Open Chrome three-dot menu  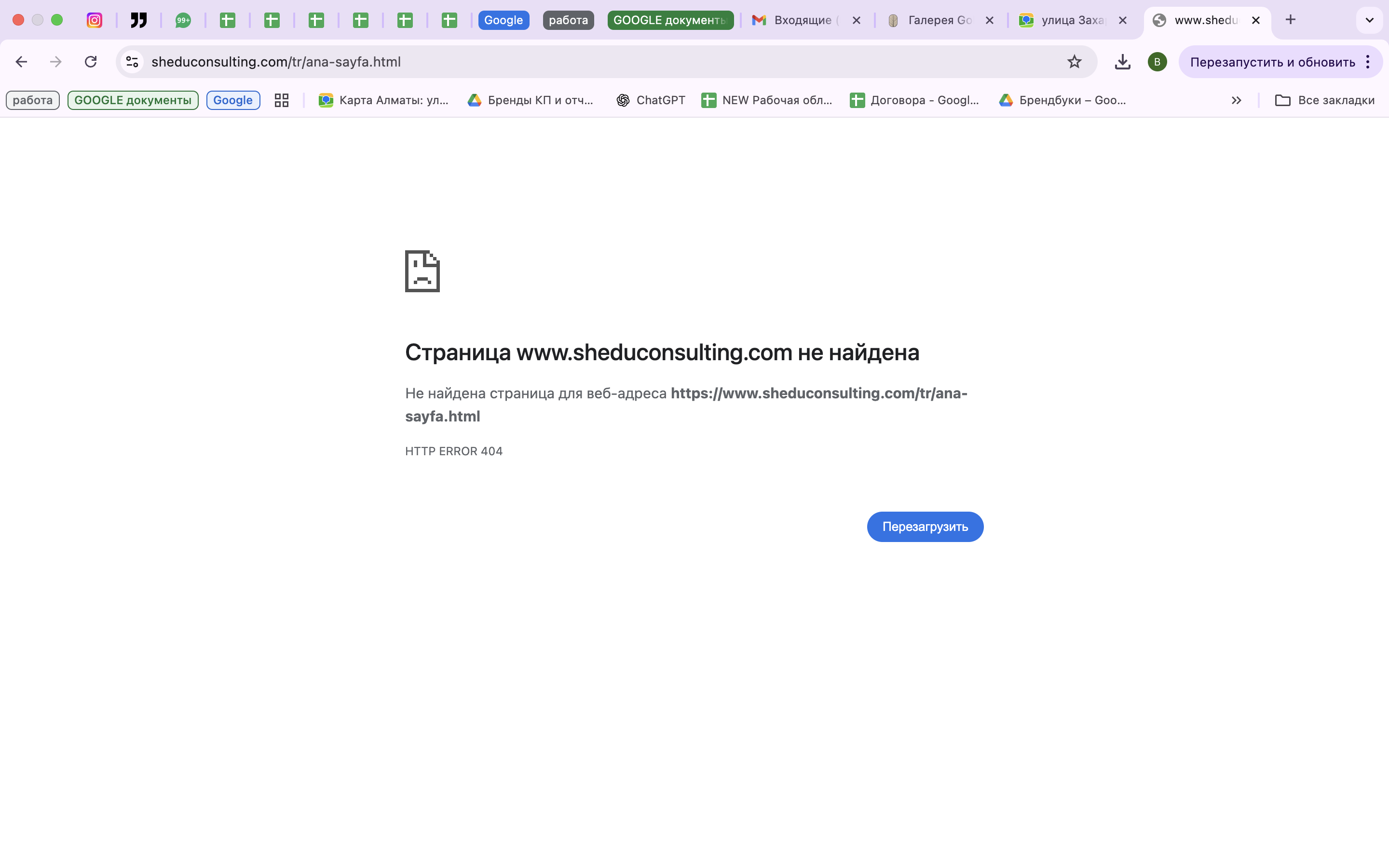pyautogui.click(x=1368, y=61)
